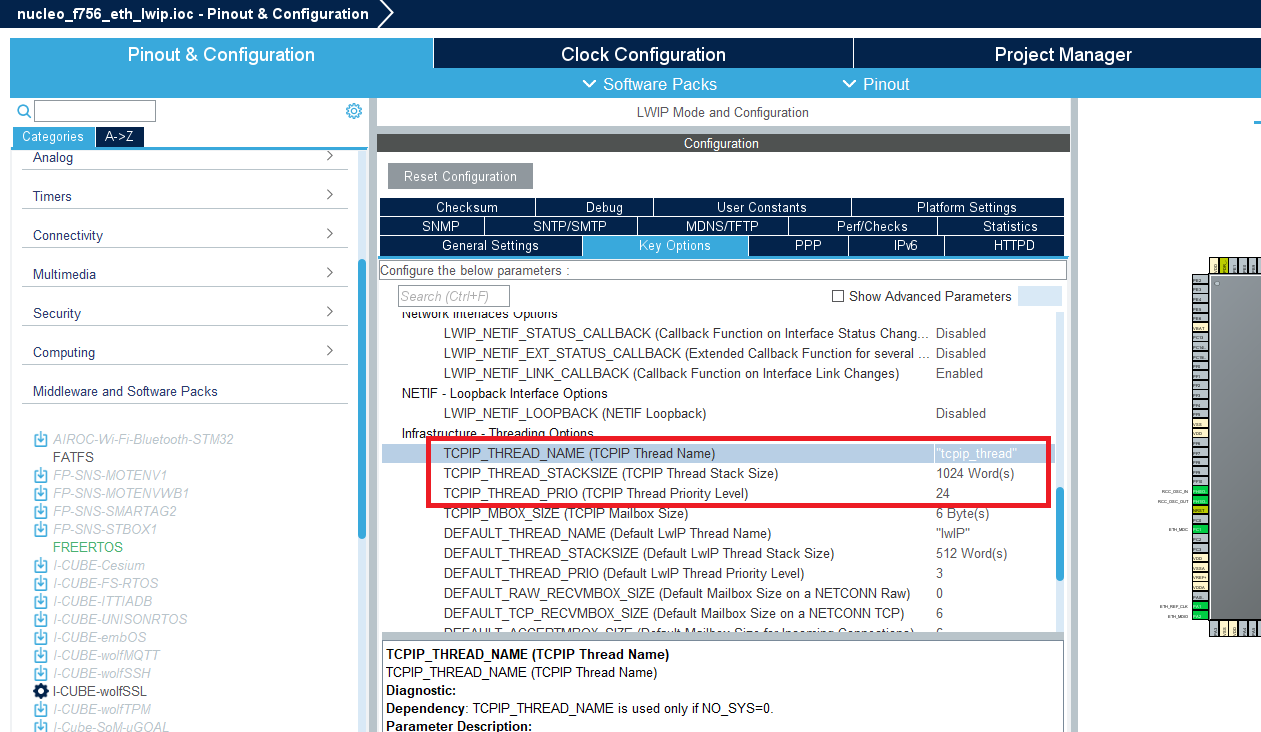This screenshot has width=1261, height=732.
Task: Click the download icon next to I-CUBE-FS-RTOS
Action: tap(40, 583)
